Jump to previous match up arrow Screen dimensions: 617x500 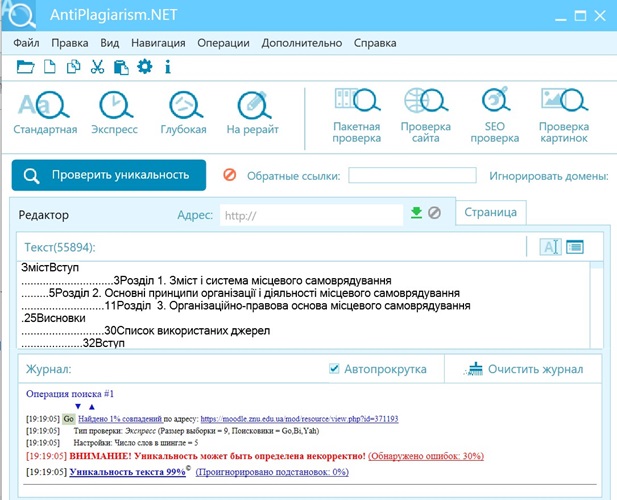point(92,406)
